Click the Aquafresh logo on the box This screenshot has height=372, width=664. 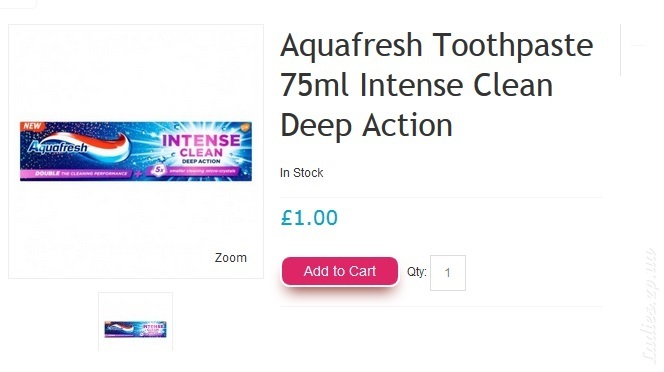(x=57, y=147)
